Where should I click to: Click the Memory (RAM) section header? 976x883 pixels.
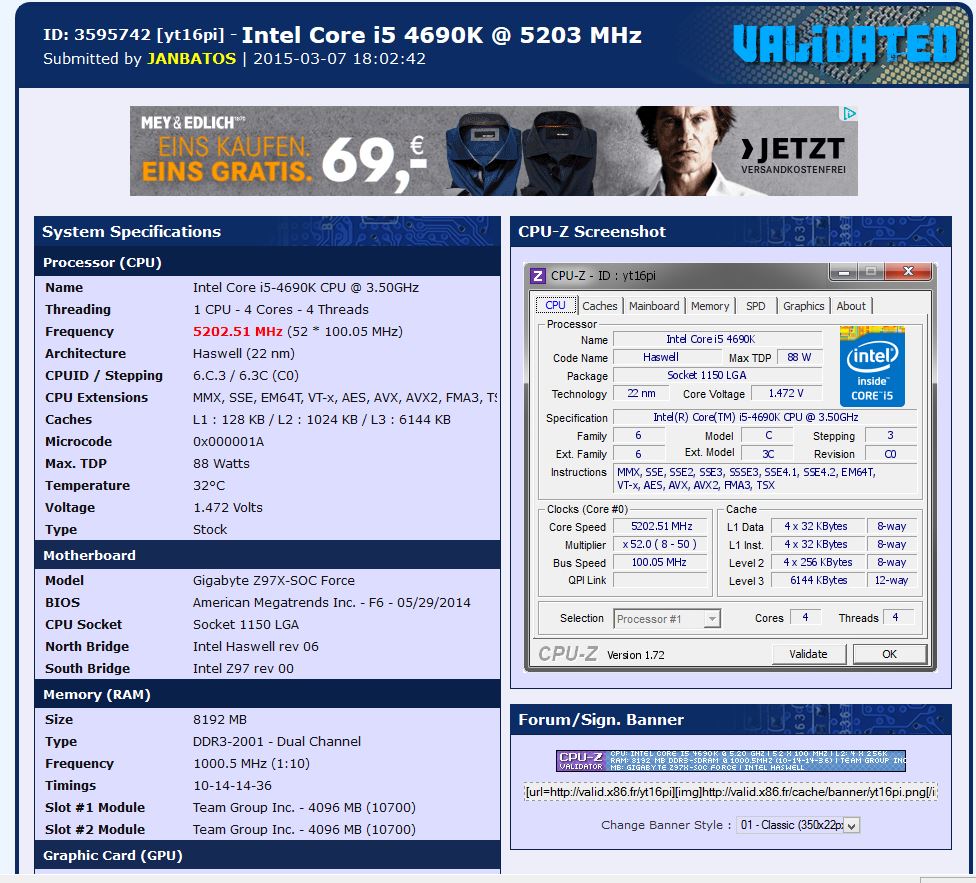268,694
